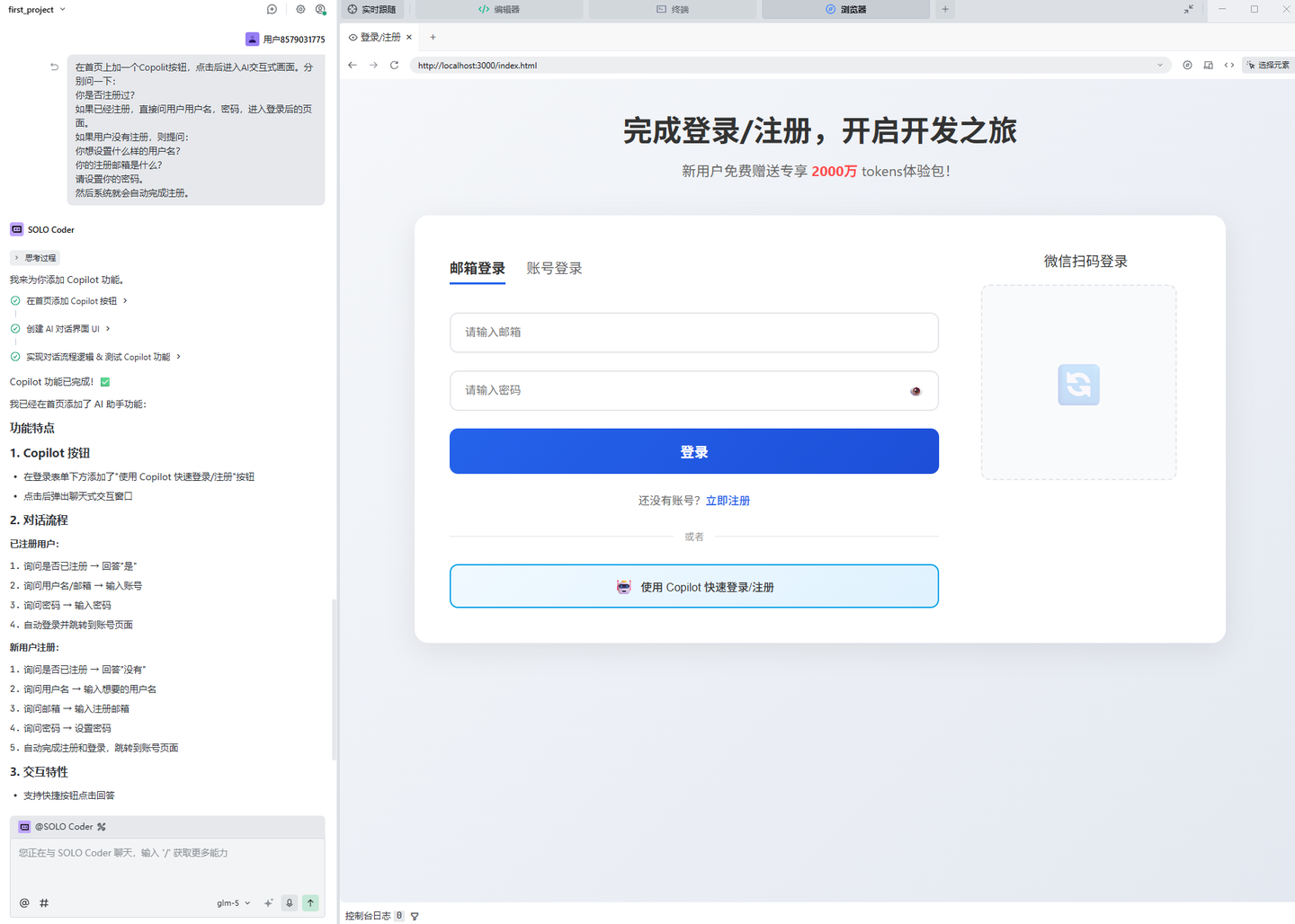The height and width of the screenshot is (924, 1295).
Task: Expand 在首页添加 Copilot 按钮 step
Action: (77, 301)
